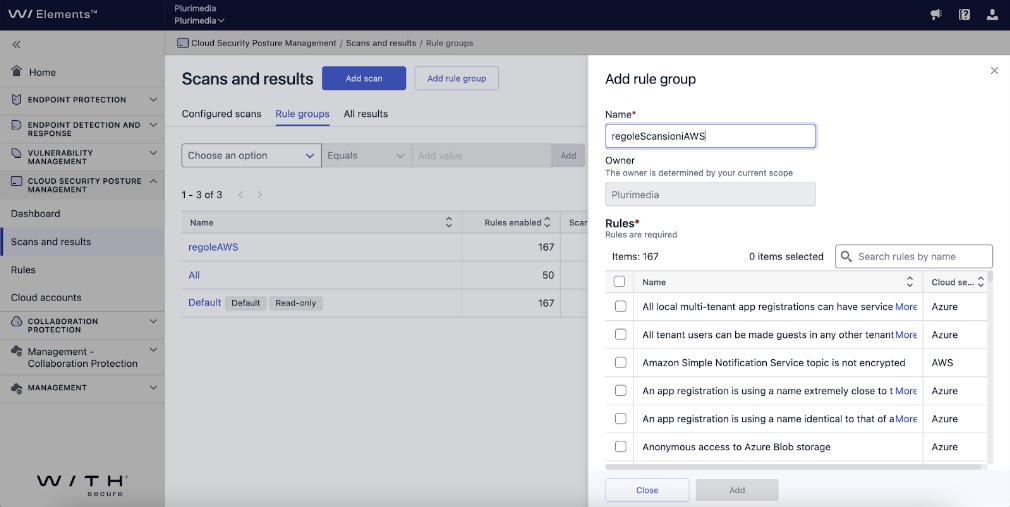Collapse the sidebar with double-chevron icon
The image size is (1010, 507).
click(16, 44)
